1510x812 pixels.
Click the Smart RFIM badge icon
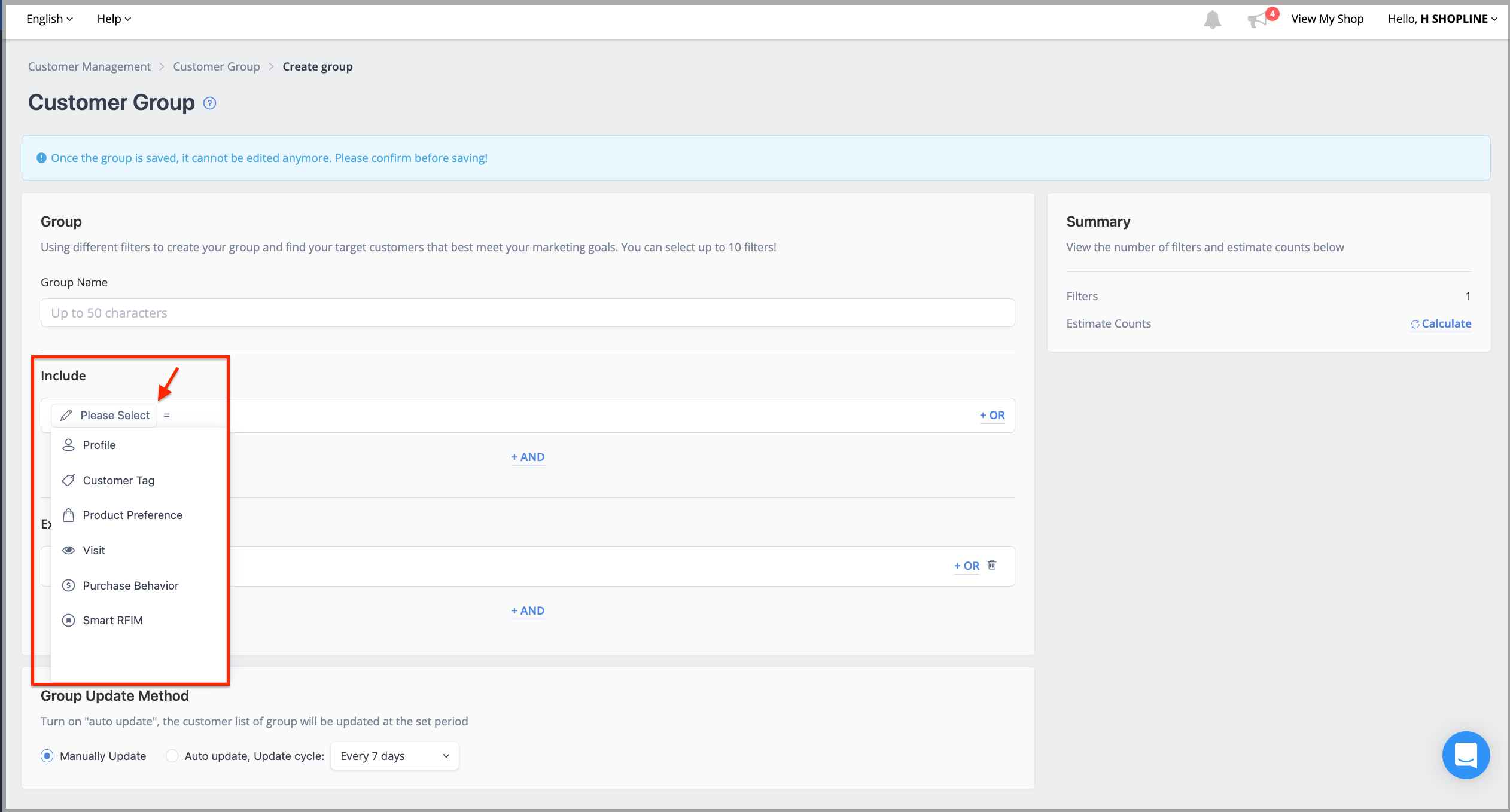click(x=69, y=620)
